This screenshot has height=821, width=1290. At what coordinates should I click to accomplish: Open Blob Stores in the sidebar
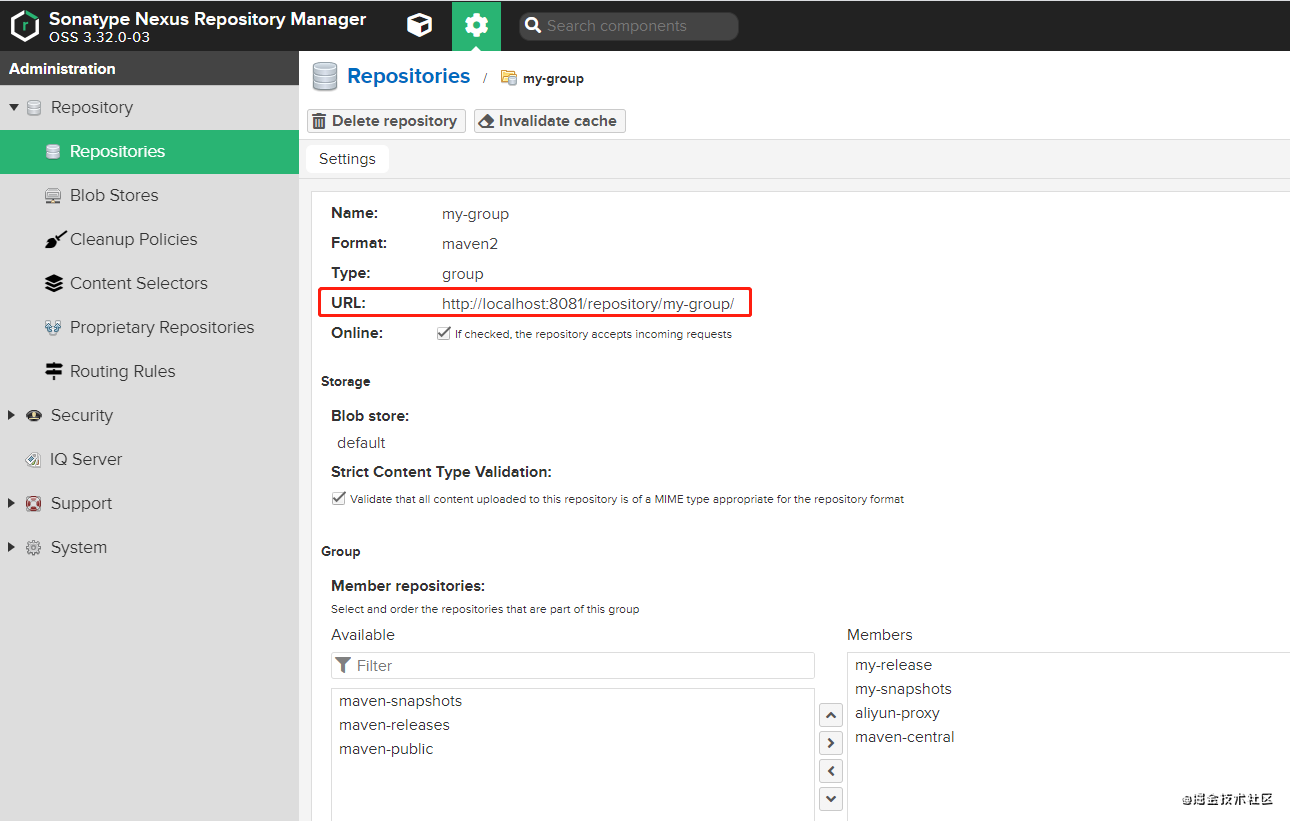150,196
